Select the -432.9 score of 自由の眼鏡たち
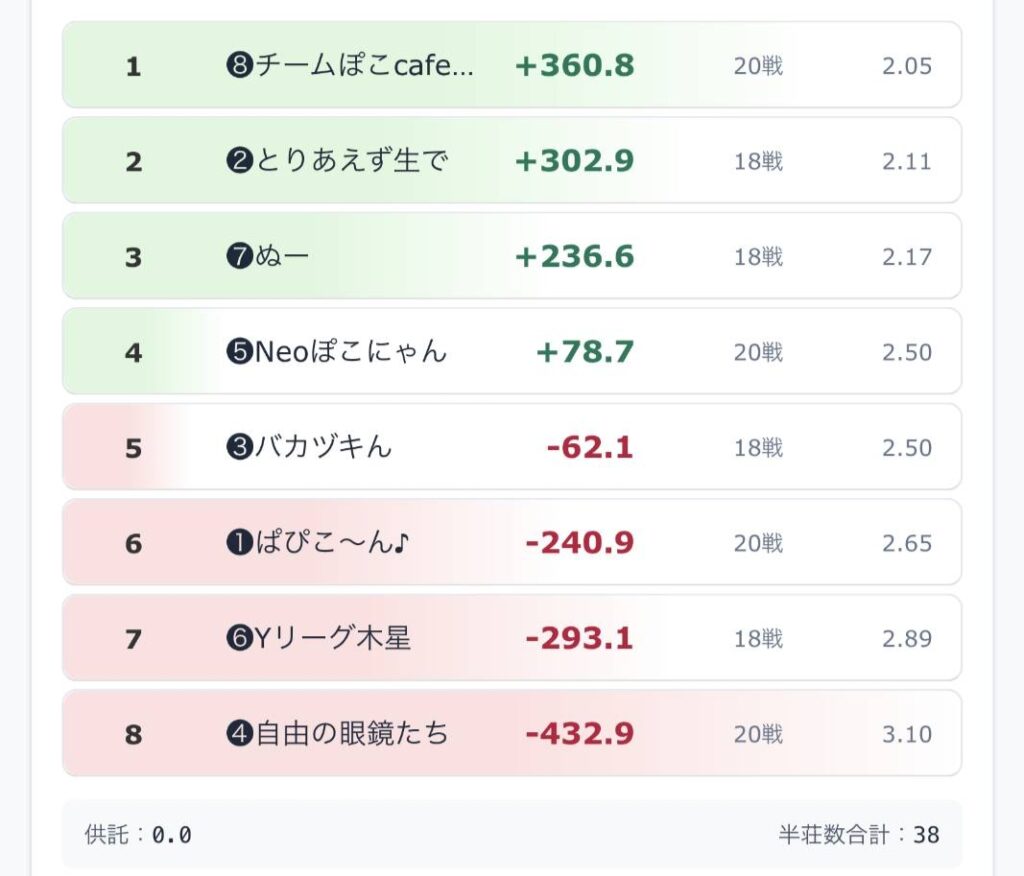The image size is (1024, 876). coord(579,734)
